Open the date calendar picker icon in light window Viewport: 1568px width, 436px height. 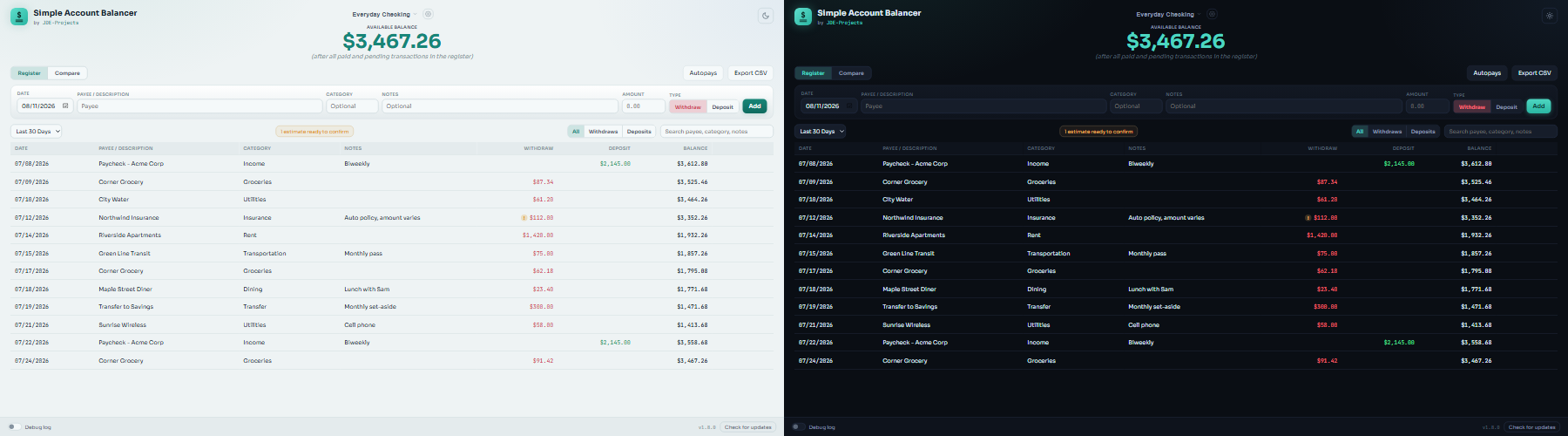pyautogui.click(x=65, y=106)
